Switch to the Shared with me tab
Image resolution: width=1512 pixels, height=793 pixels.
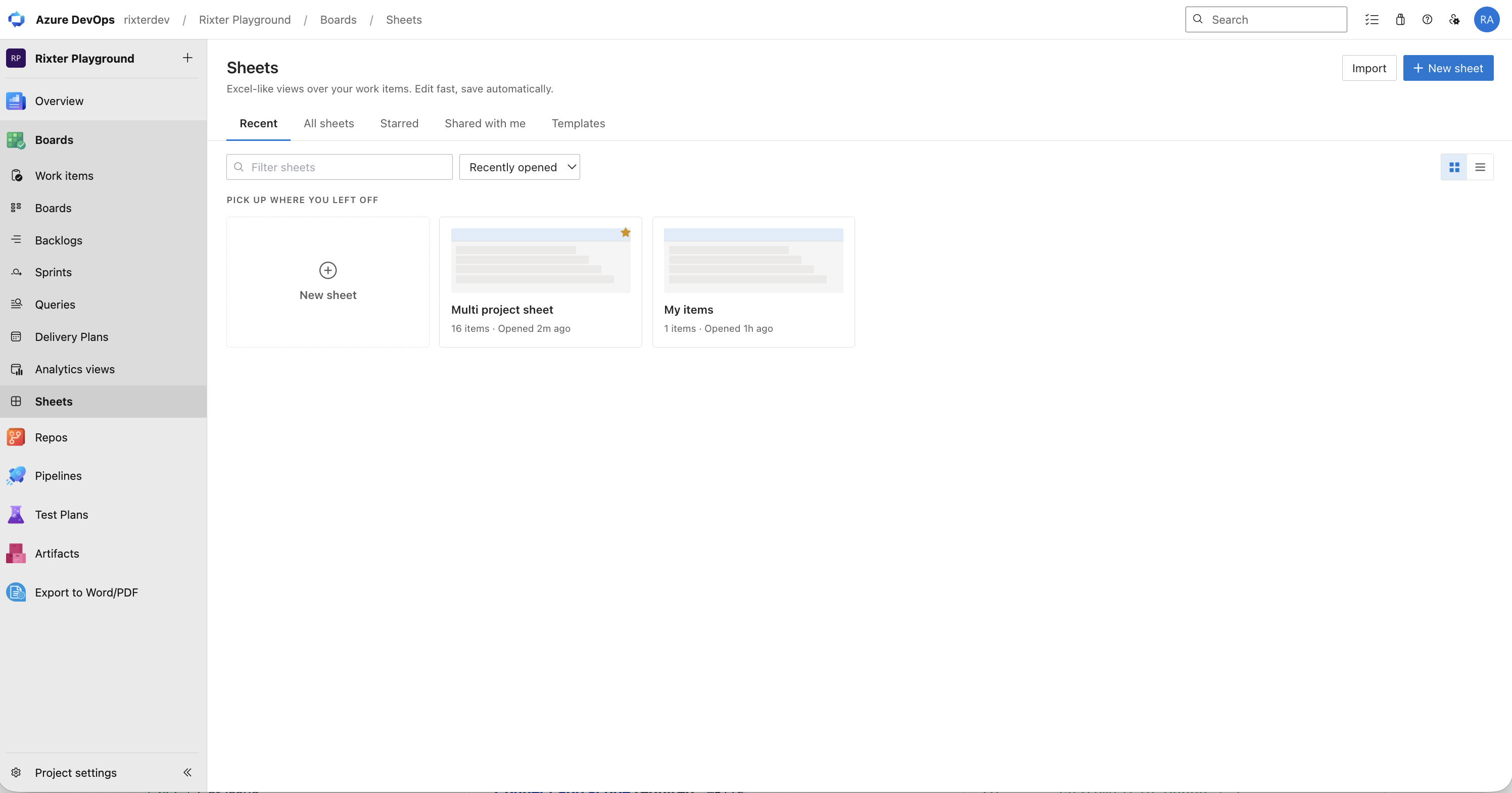485,123
